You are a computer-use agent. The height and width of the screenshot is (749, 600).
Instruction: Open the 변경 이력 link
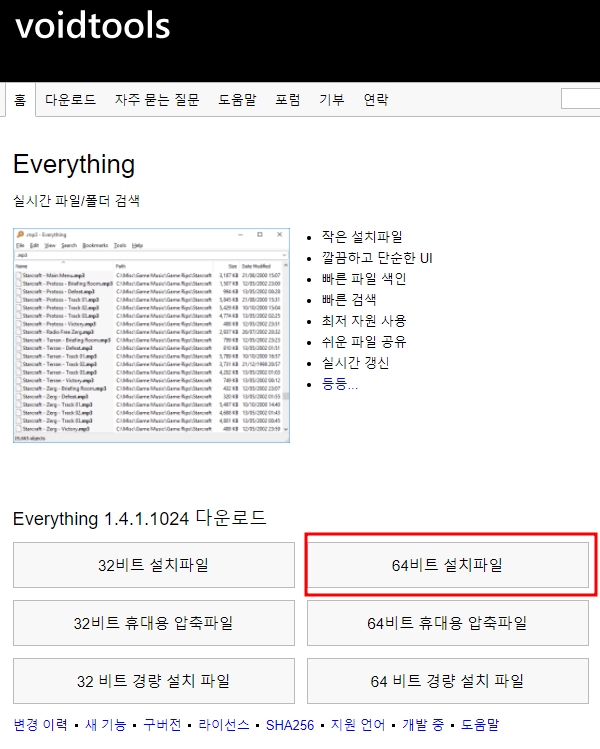pos(41,725)
